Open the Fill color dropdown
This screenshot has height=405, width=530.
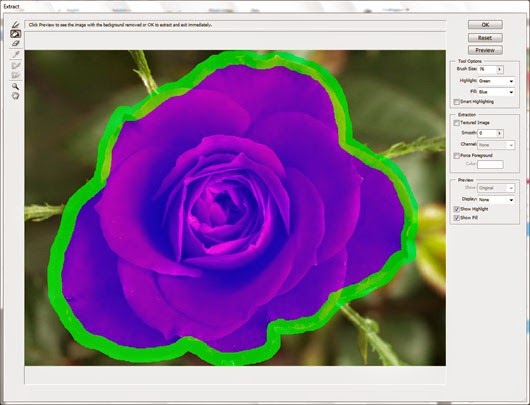point(496,92)
